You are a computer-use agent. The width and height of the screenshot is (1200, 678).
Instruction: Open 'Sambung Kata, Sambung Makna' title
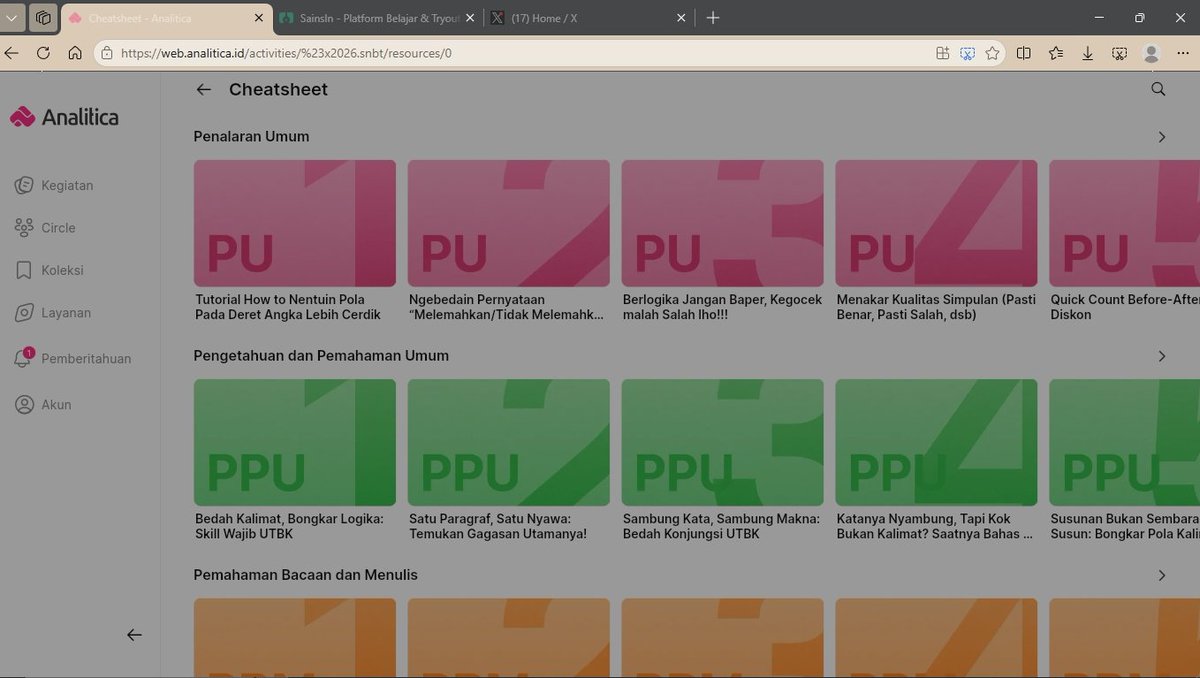(x=721, y=526)
